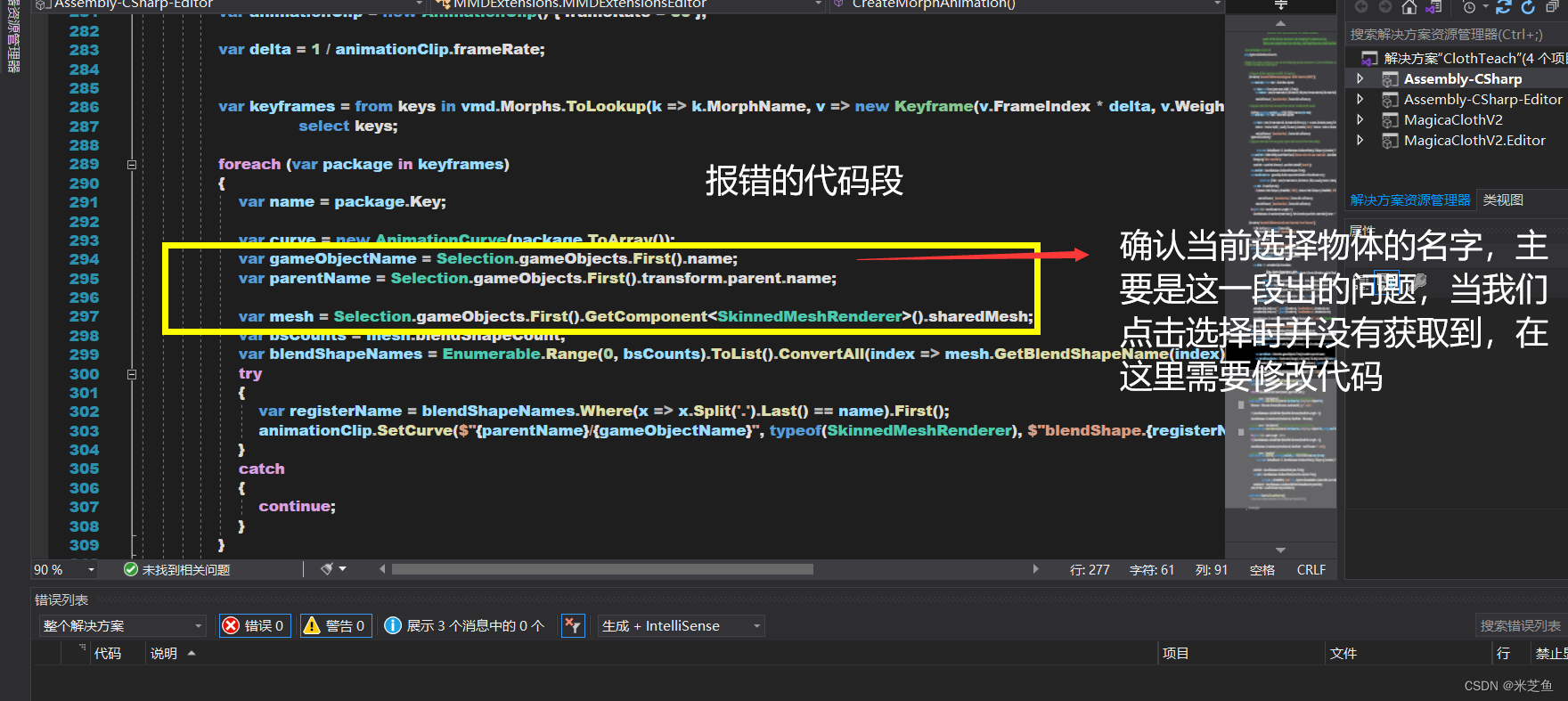Screen dimensions: 1568x701
Task: Click line number 294 in the gutter
Action: (85, 259)
